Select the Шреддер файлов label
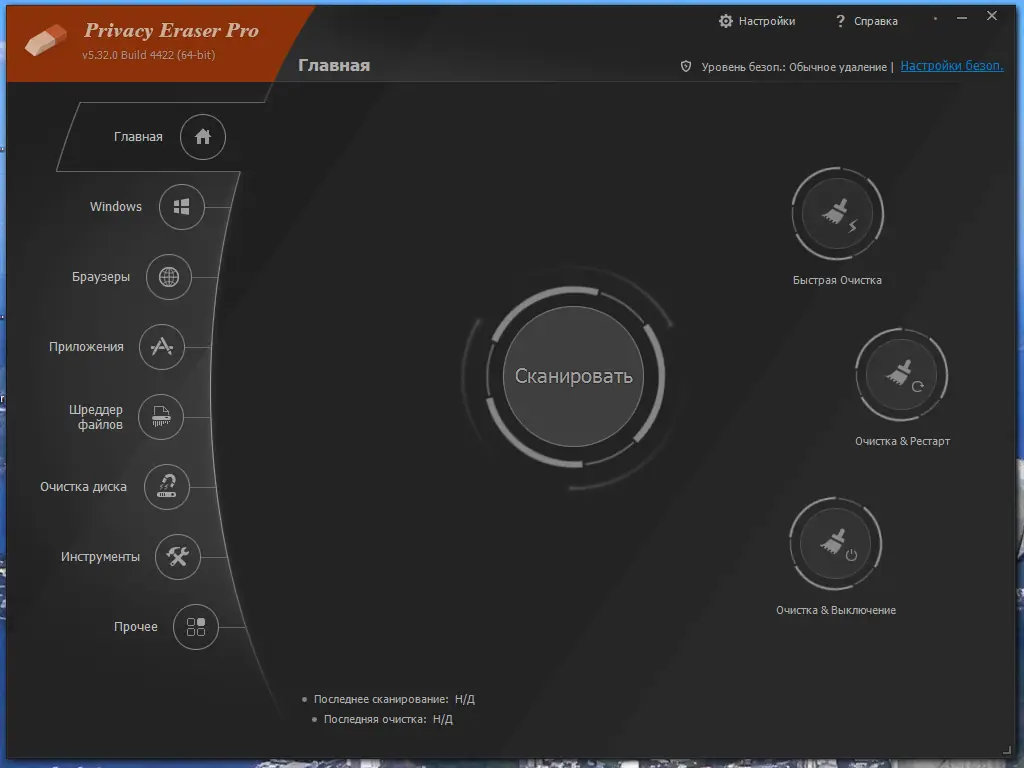1024x768 pixels. [x=96, y=417]
